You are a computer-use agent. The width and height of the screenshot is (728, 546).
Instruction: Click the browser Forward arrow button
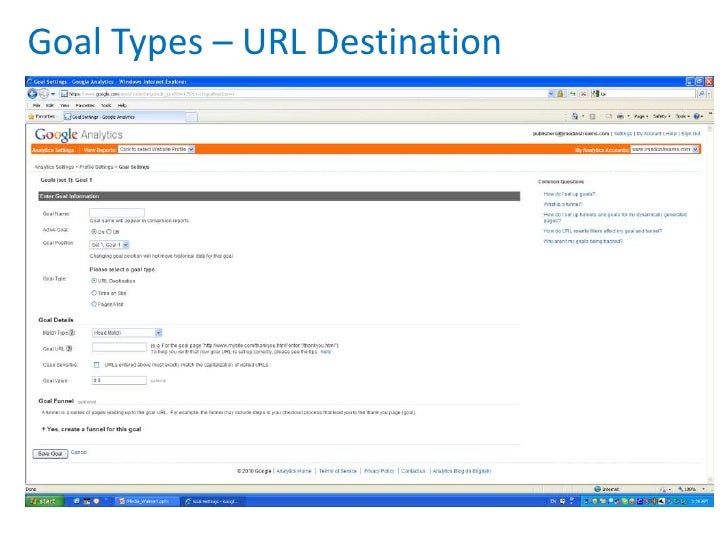click(44, 94)
